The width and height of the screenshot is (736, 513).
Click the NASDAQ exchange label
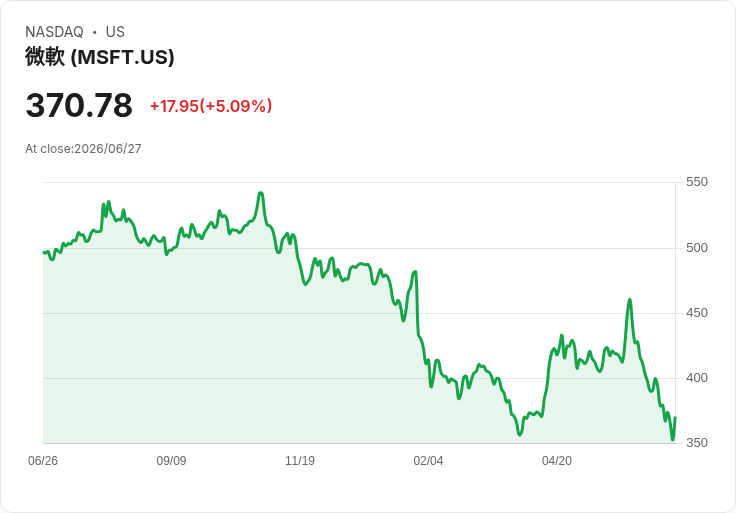coord(54,32)
